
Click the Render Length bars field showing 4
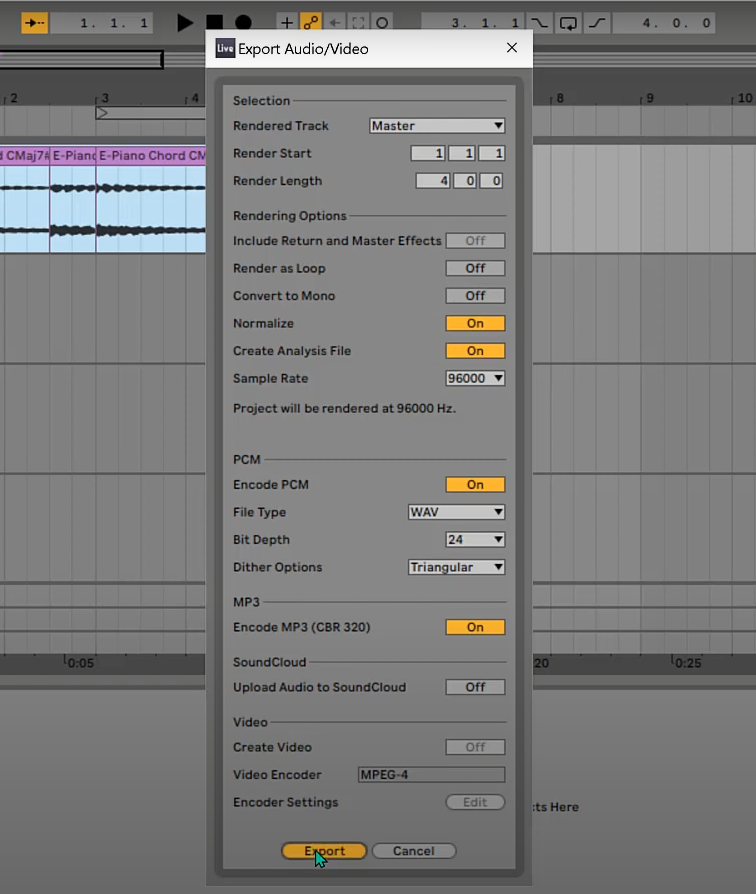(433, 181)
